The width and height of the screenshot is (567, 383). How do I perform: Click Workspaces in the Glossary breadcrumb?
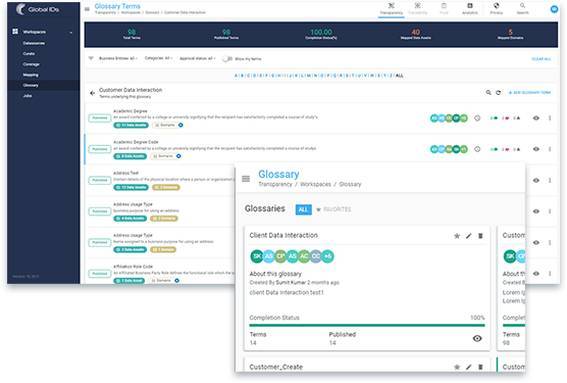click(315, 184)
